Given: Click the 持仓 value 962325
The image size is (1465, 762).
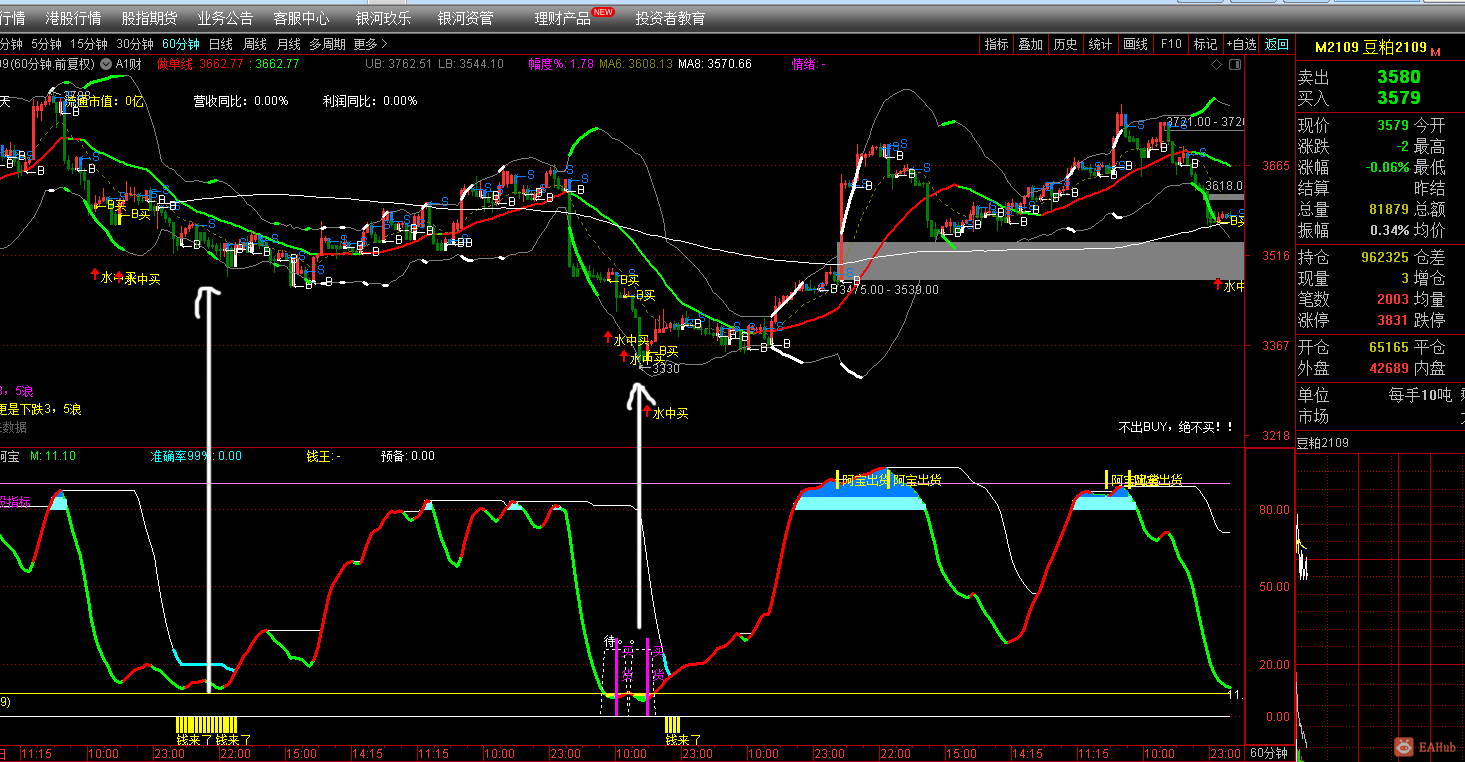Looking at the screenshot, I should pos(1385,257).
